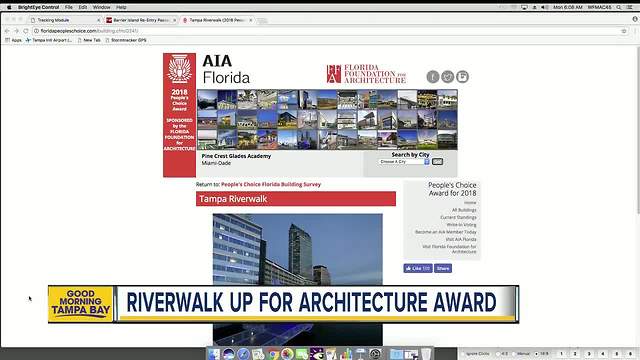Open the Edit menu
Image resolution: width=640 pixels, height=360 pixels.
83,7
